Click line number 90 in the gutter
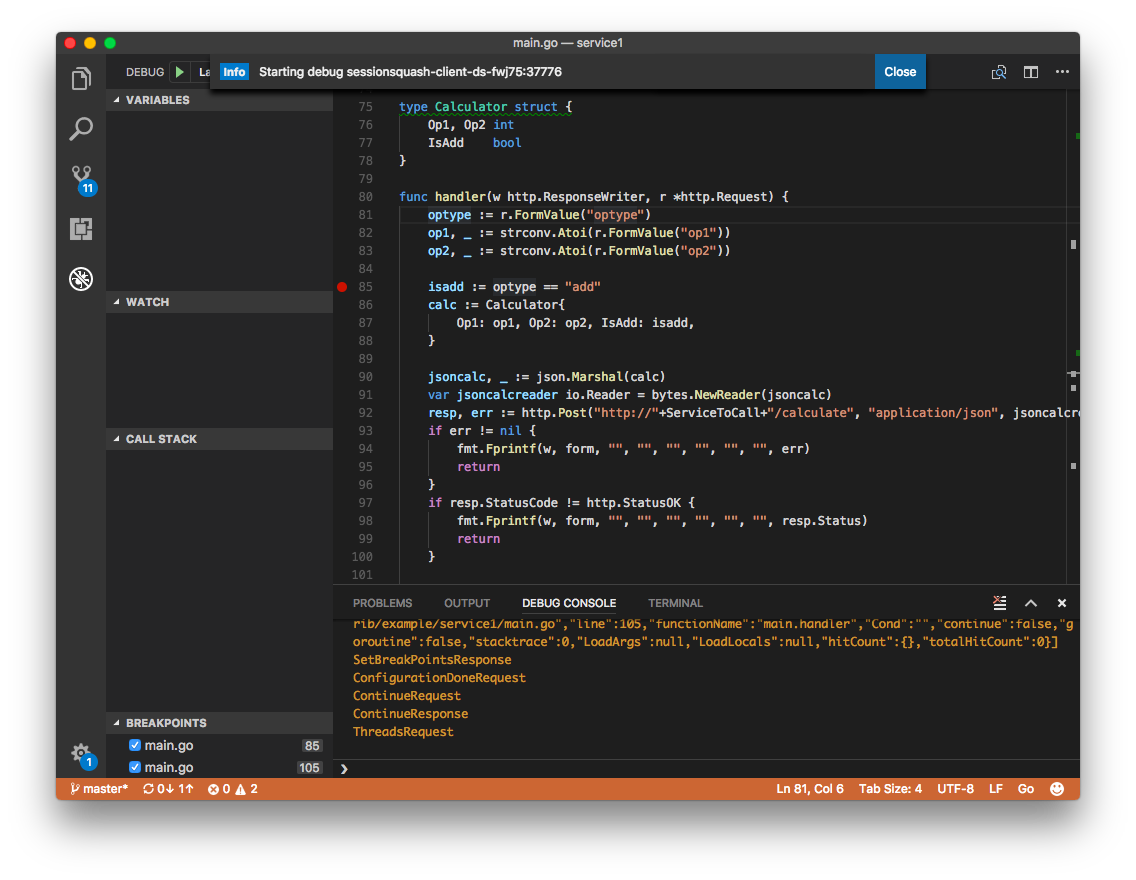 pyautogui.click(x=365, y=377)
